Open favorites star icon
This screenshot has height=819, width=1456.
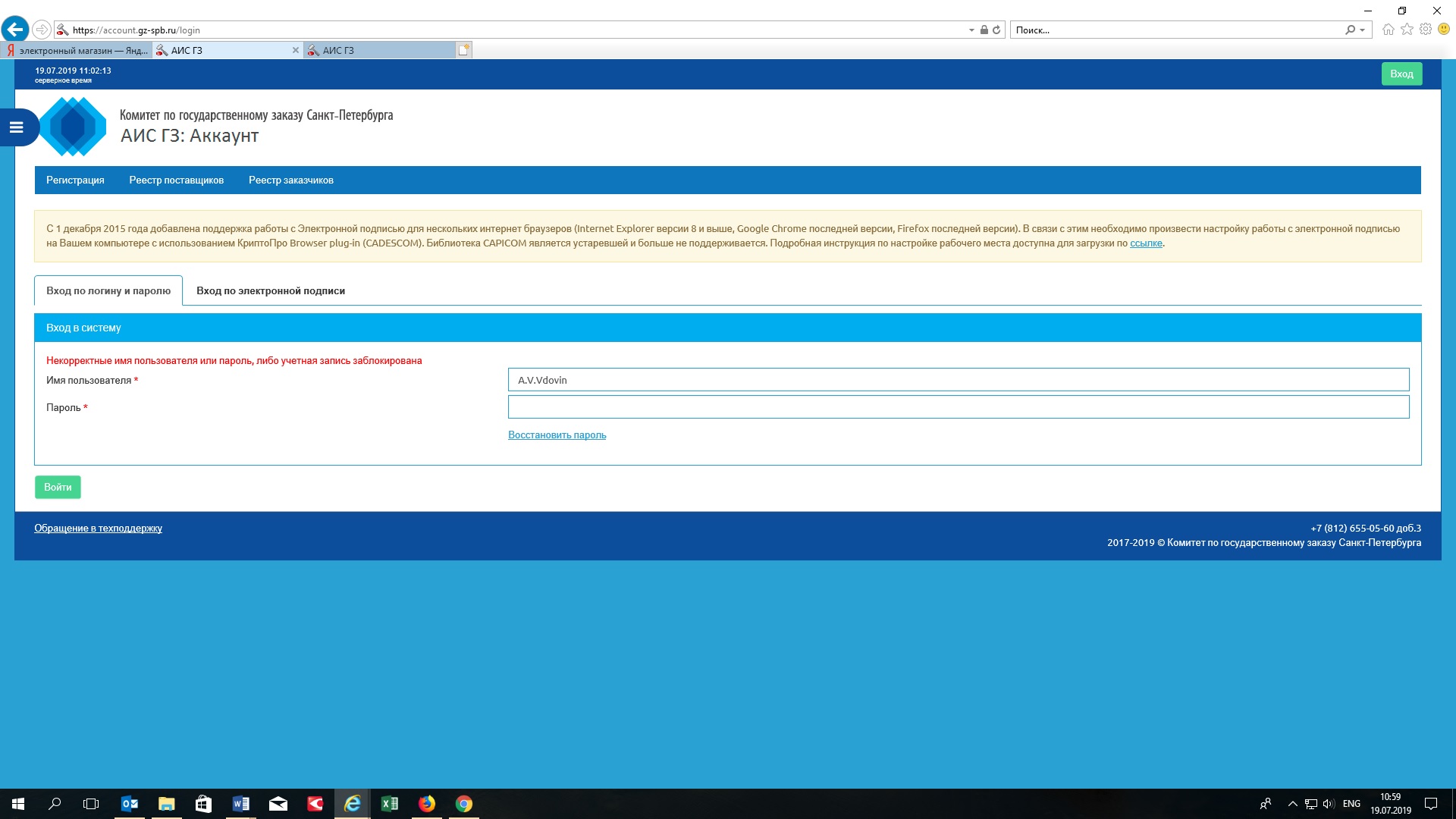click(x=1407, y=30)
